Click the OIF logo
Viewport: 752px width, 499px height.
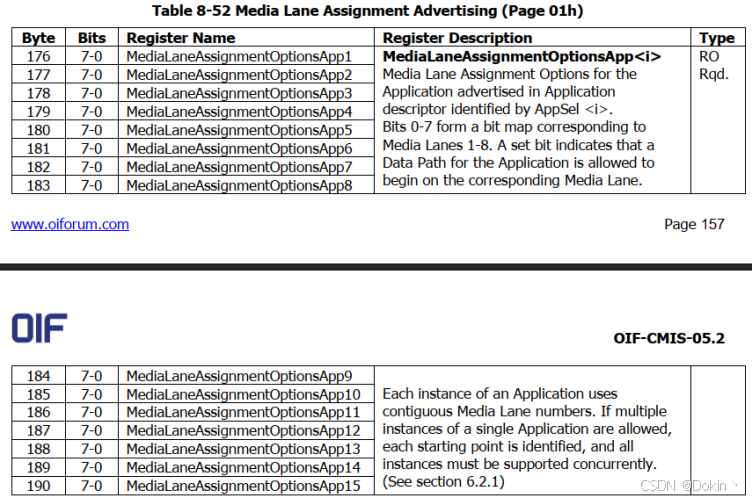[x=39, y=328]
